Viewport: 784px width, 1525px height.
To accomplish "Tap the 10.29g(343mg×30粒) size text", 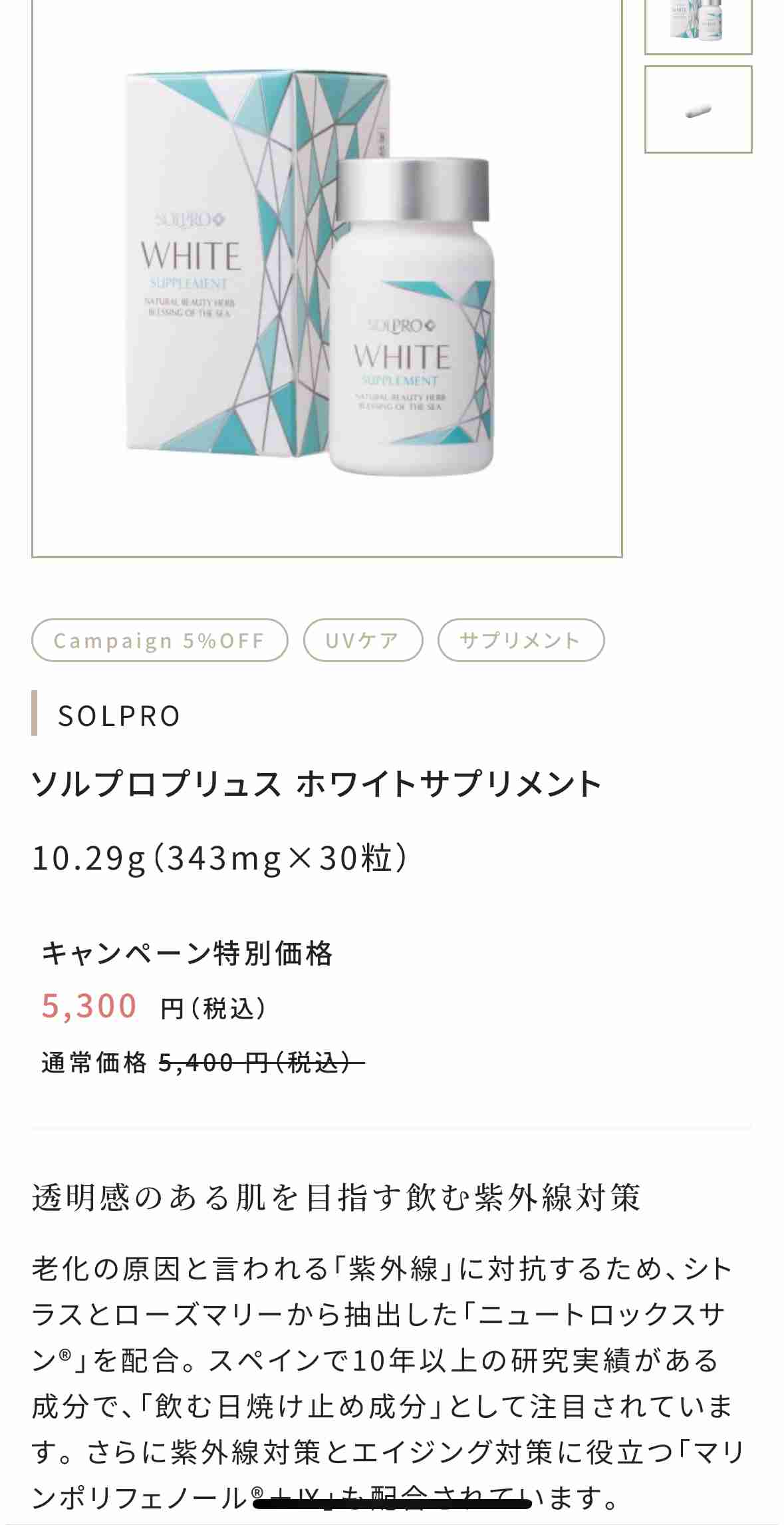I will pos(220,858).
